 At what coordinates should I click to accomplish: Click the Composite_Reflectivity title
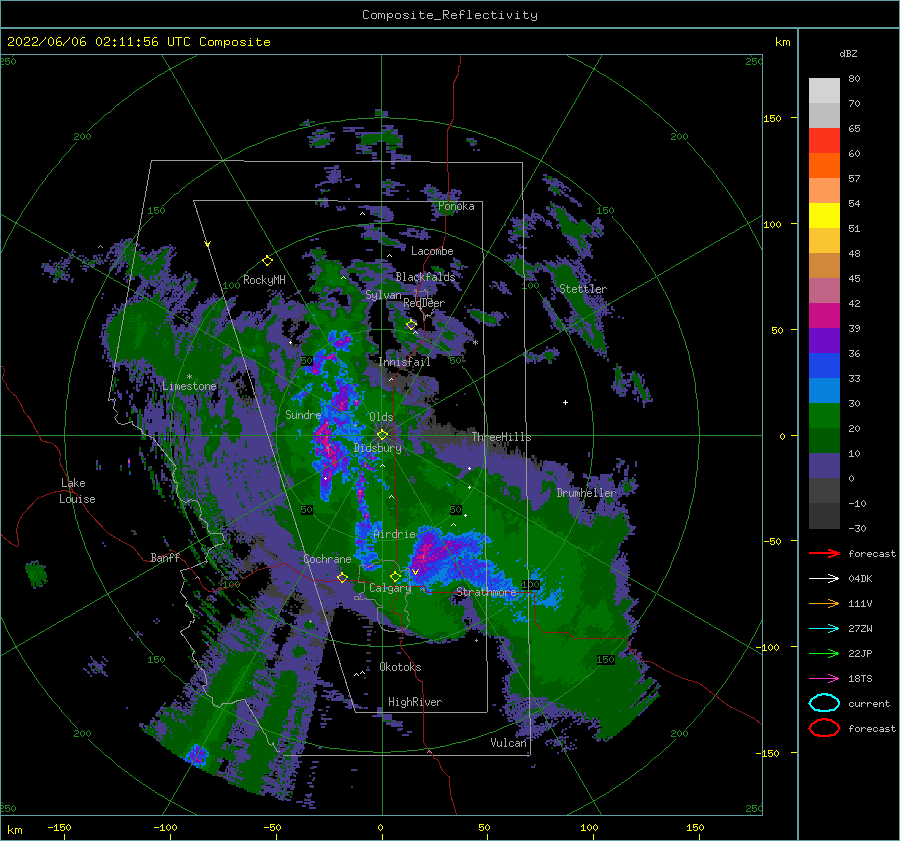click(450, 15)
